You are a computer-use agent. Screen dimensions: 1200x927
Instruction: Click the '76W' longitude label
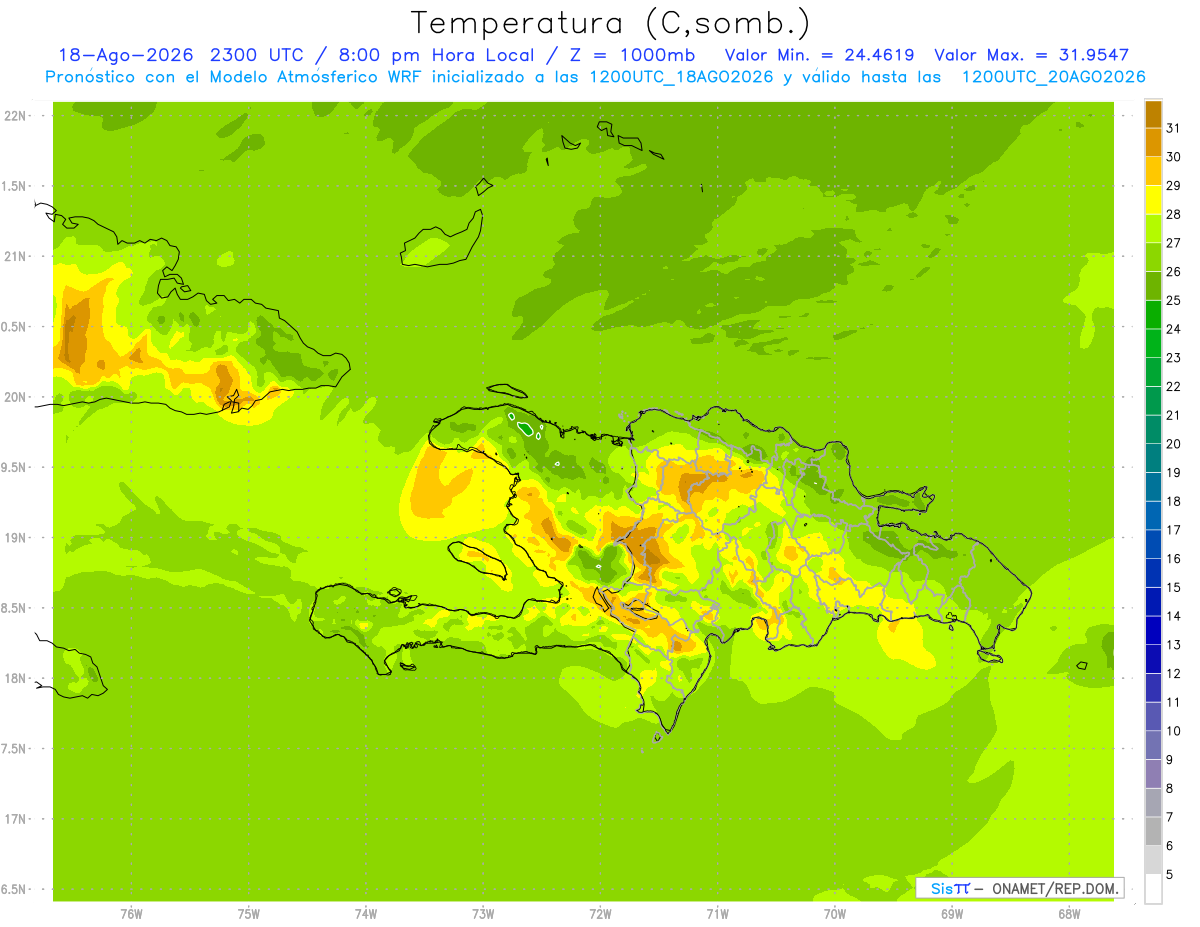[131, 913]
